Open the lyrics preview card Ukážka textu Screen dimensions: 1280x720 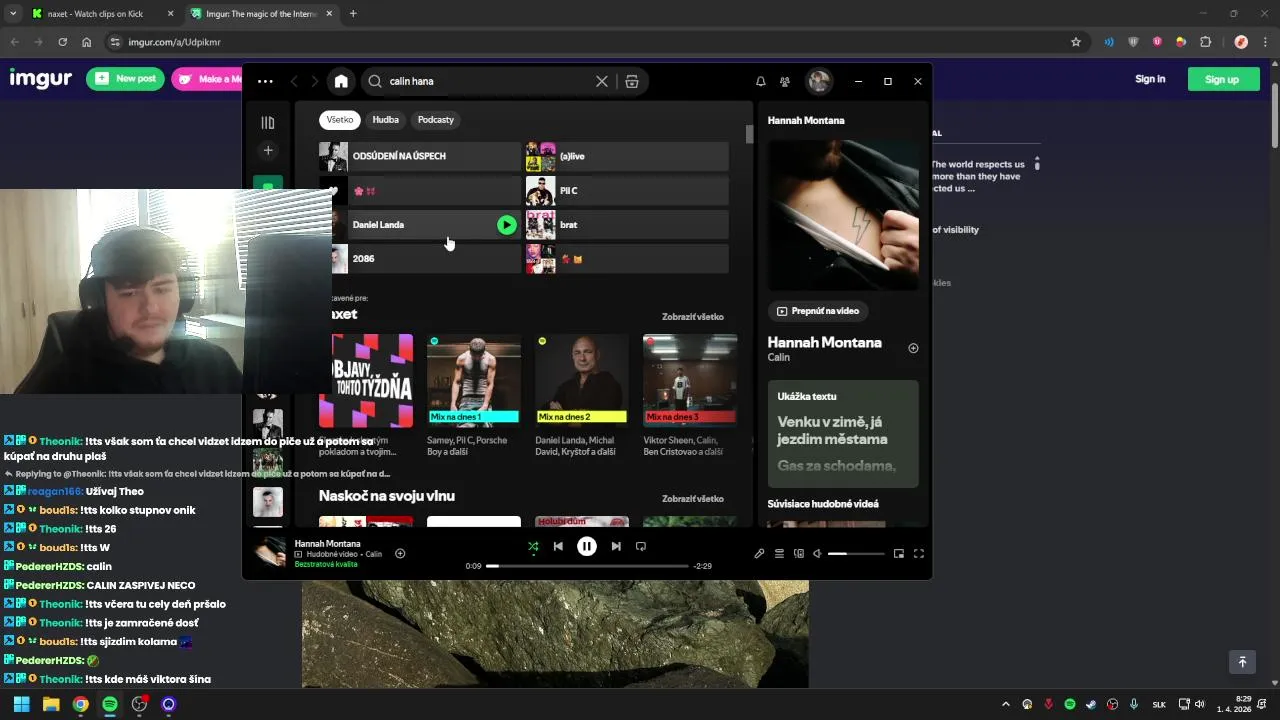click(843, 433)
